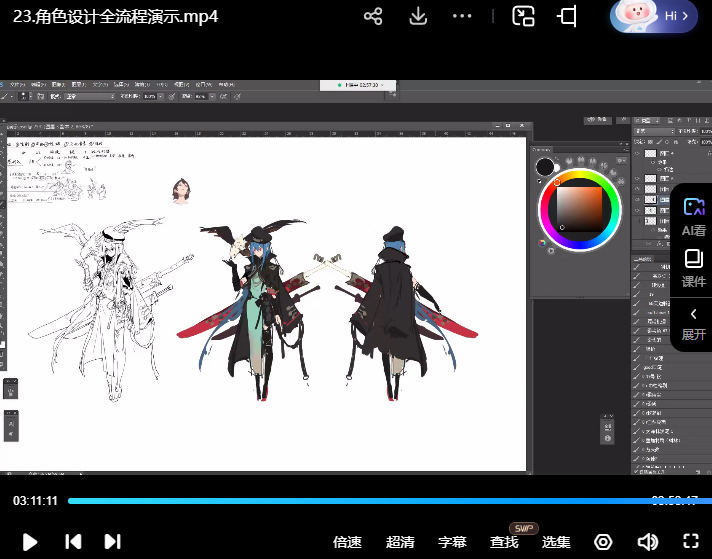The width and height of the screenshot is (712, 559).
Task: Download the video using the download icon
Action: tap(419, 16)
